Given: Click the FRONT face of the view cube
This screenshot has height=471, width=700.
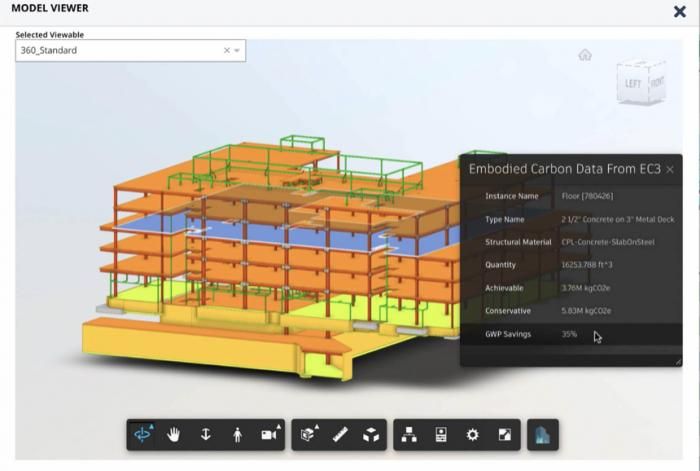Looking at the screenshot, I should (657, 82).
